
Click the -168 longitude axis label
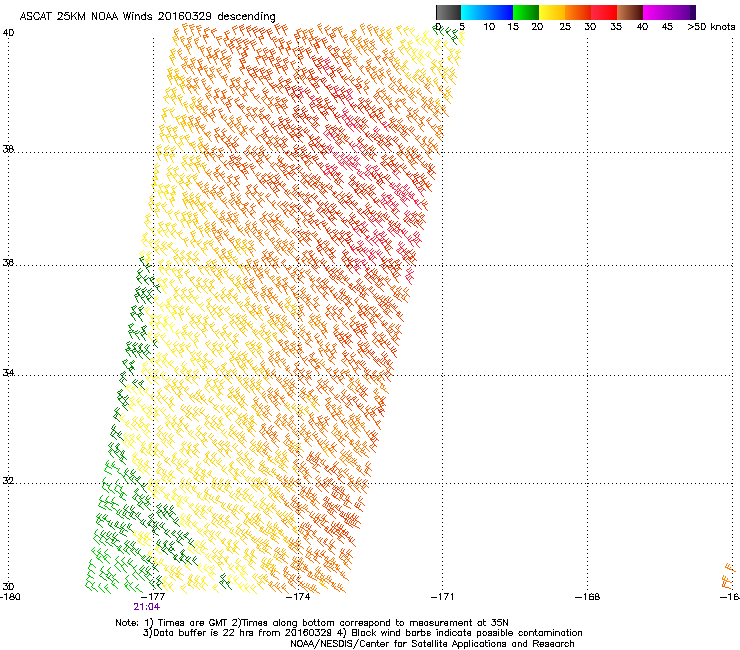coord(588,597)
